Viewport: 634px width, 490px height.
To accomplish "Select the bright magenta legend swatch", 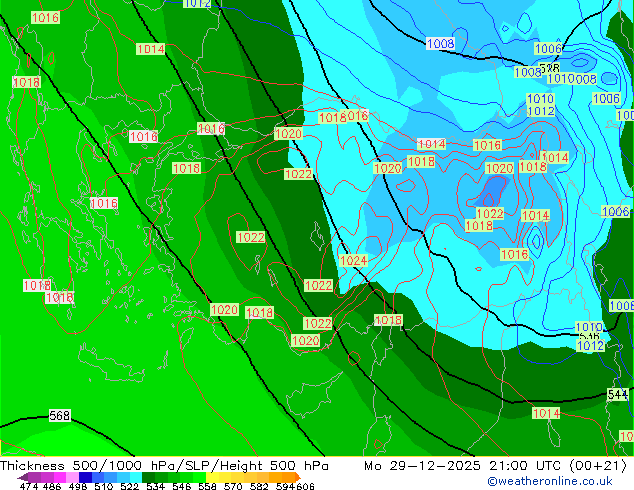I will [x=59, y=477].
